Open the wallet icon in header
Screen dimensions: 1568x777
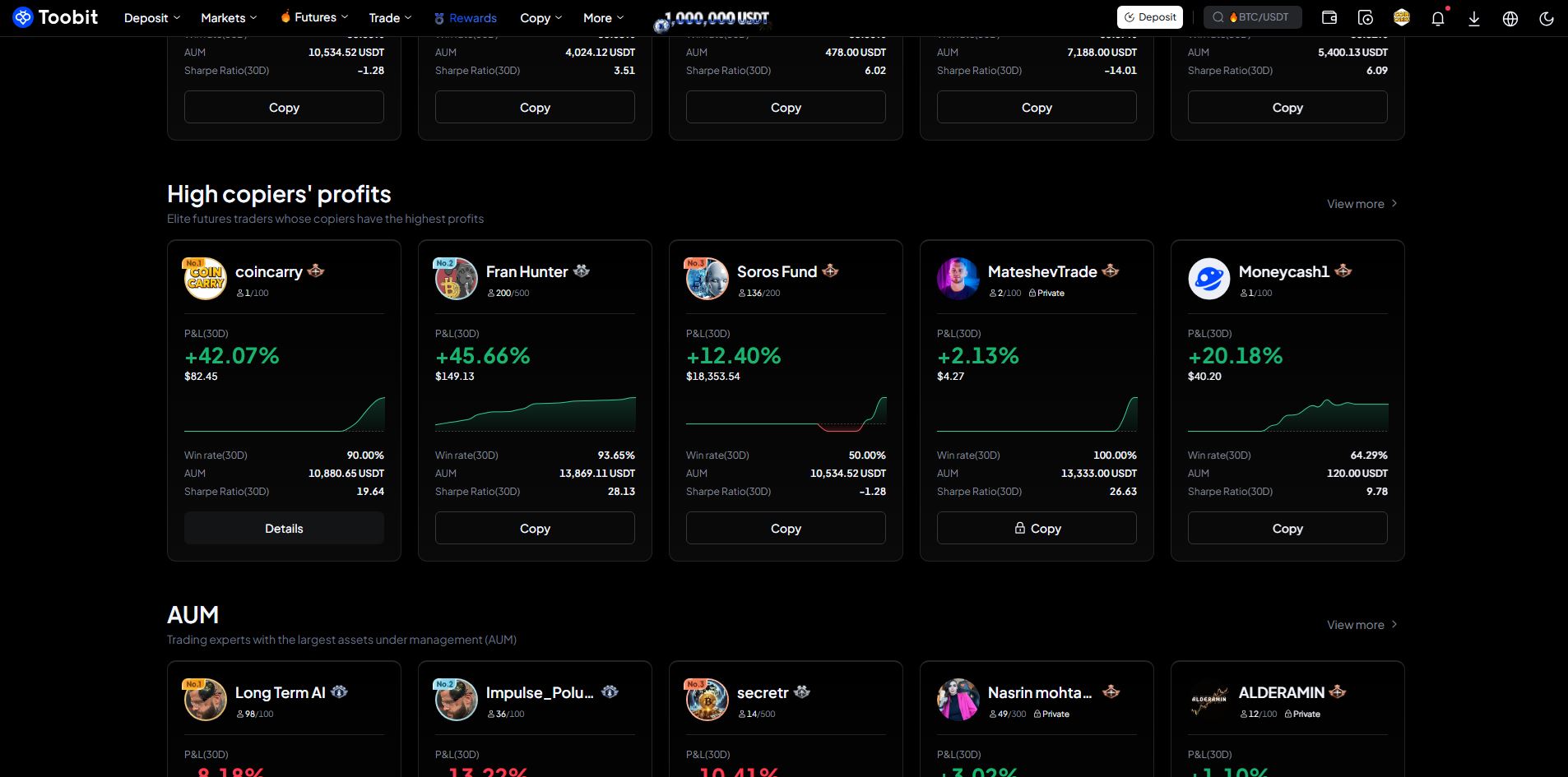1329,17
